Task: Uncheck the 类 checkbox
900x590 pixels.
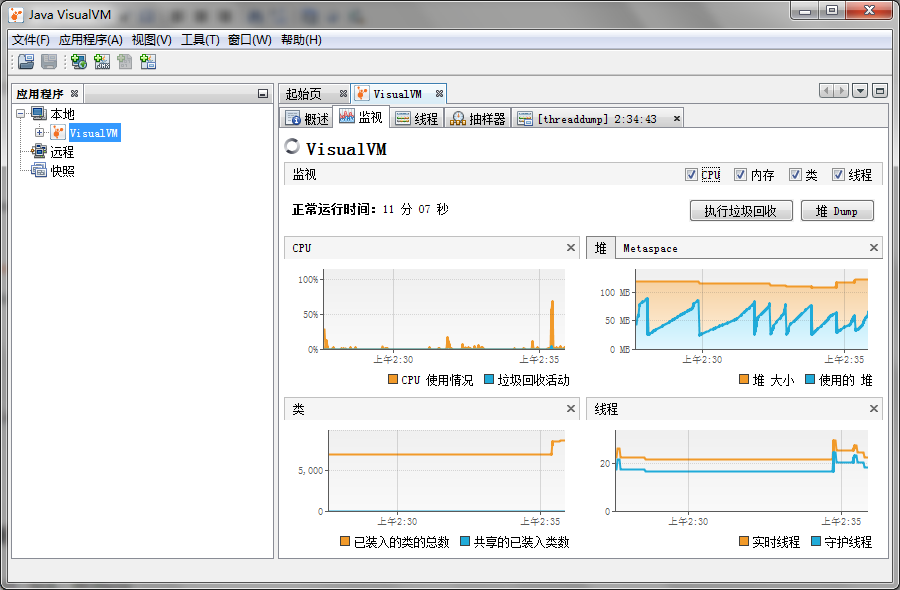Action: point(795,174)
